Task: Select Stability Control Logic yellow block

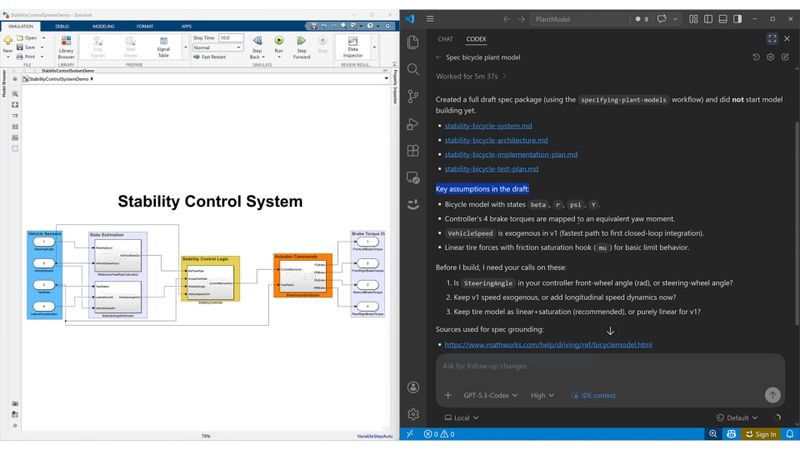Action: pyautogui.click(x=210, y=279)
